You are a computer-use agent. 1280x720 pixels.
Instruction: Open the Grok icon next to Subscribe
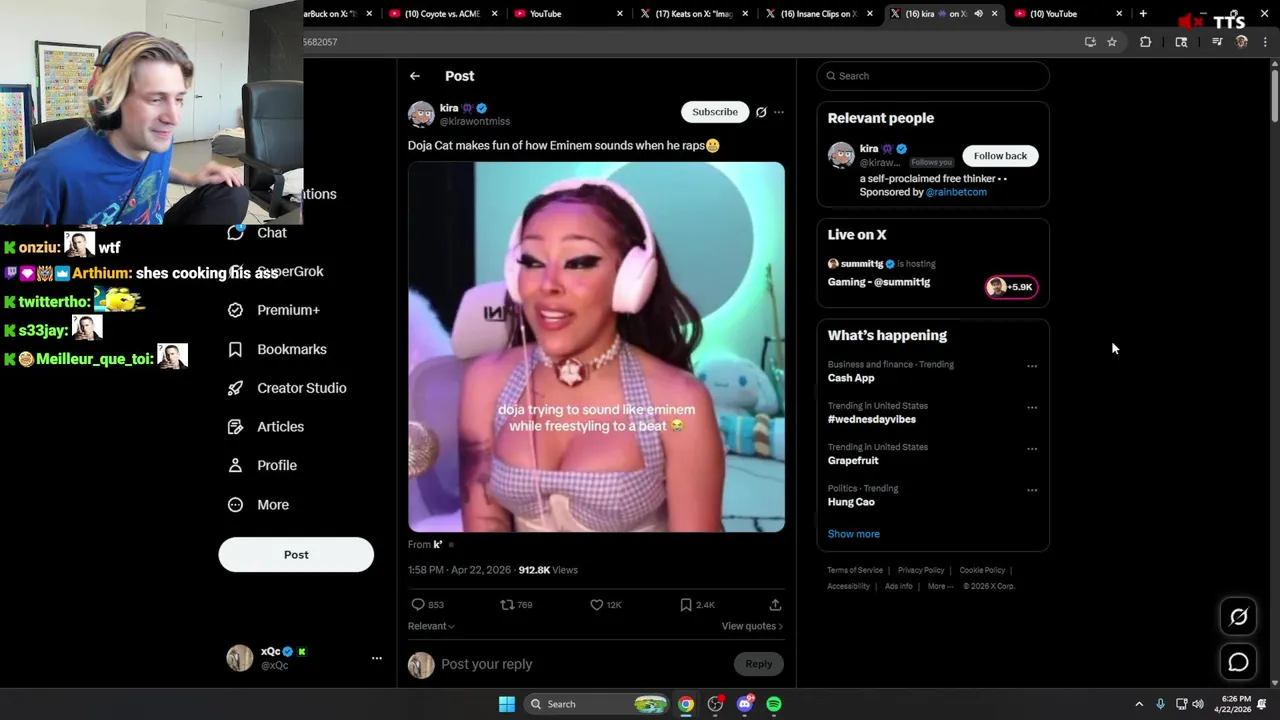tap(761, 112)
